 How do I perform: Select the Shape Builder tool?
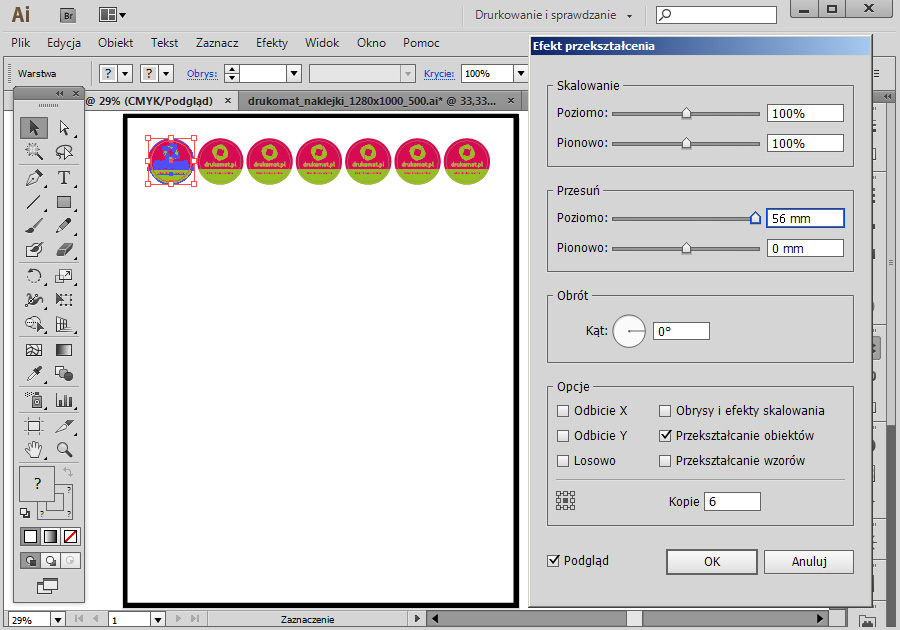(34, 324)
